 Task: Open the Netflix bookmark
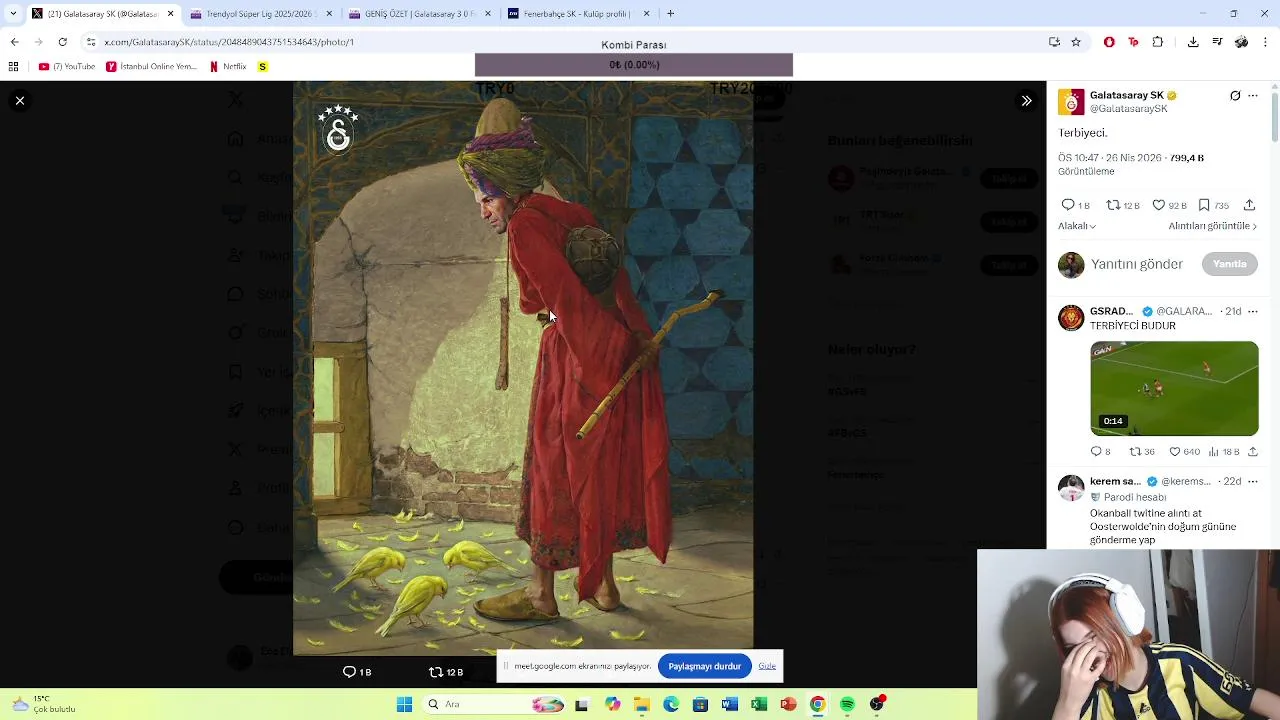click(228, 67)
